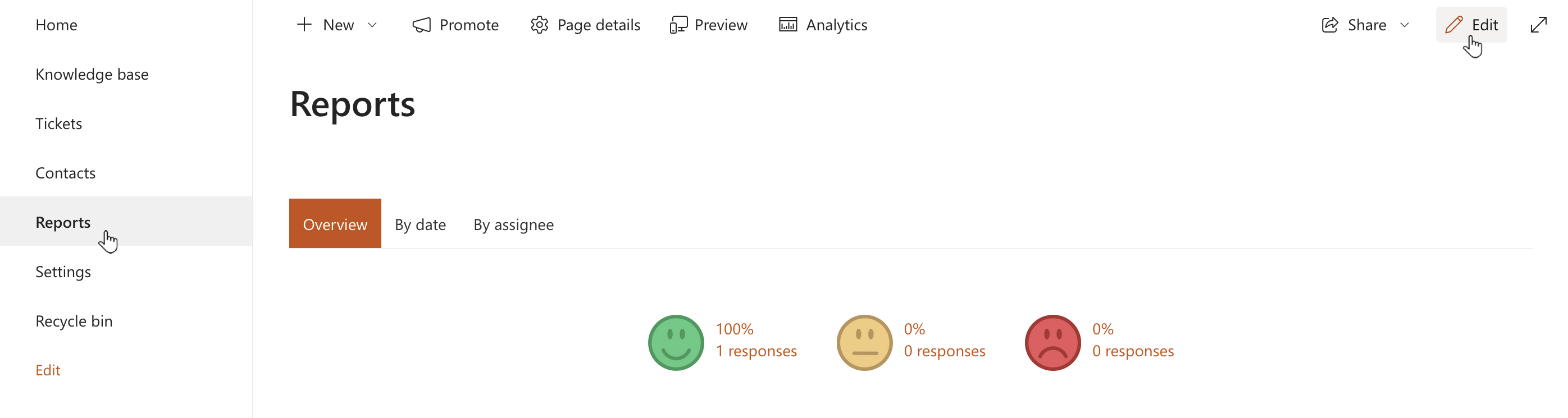Screen dimensions: 1568x418
Task: Expand page to full screen
Action: pyautogui.click(x=1538, y=25)
